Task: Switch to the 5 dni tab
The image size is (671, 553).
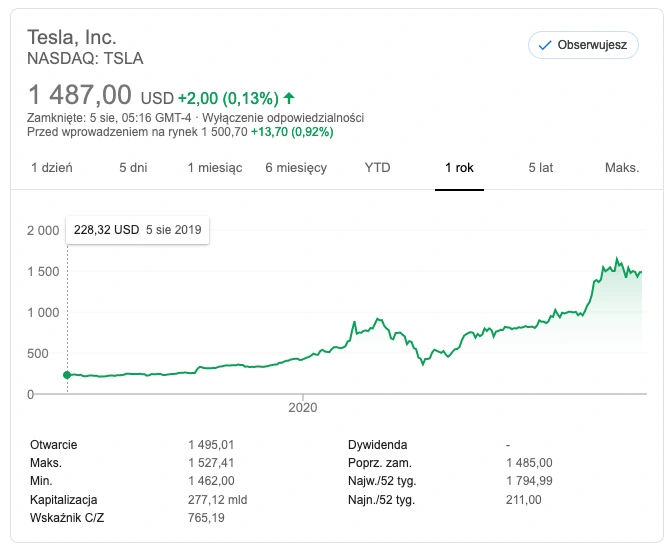Action: (x=133, y=167)
